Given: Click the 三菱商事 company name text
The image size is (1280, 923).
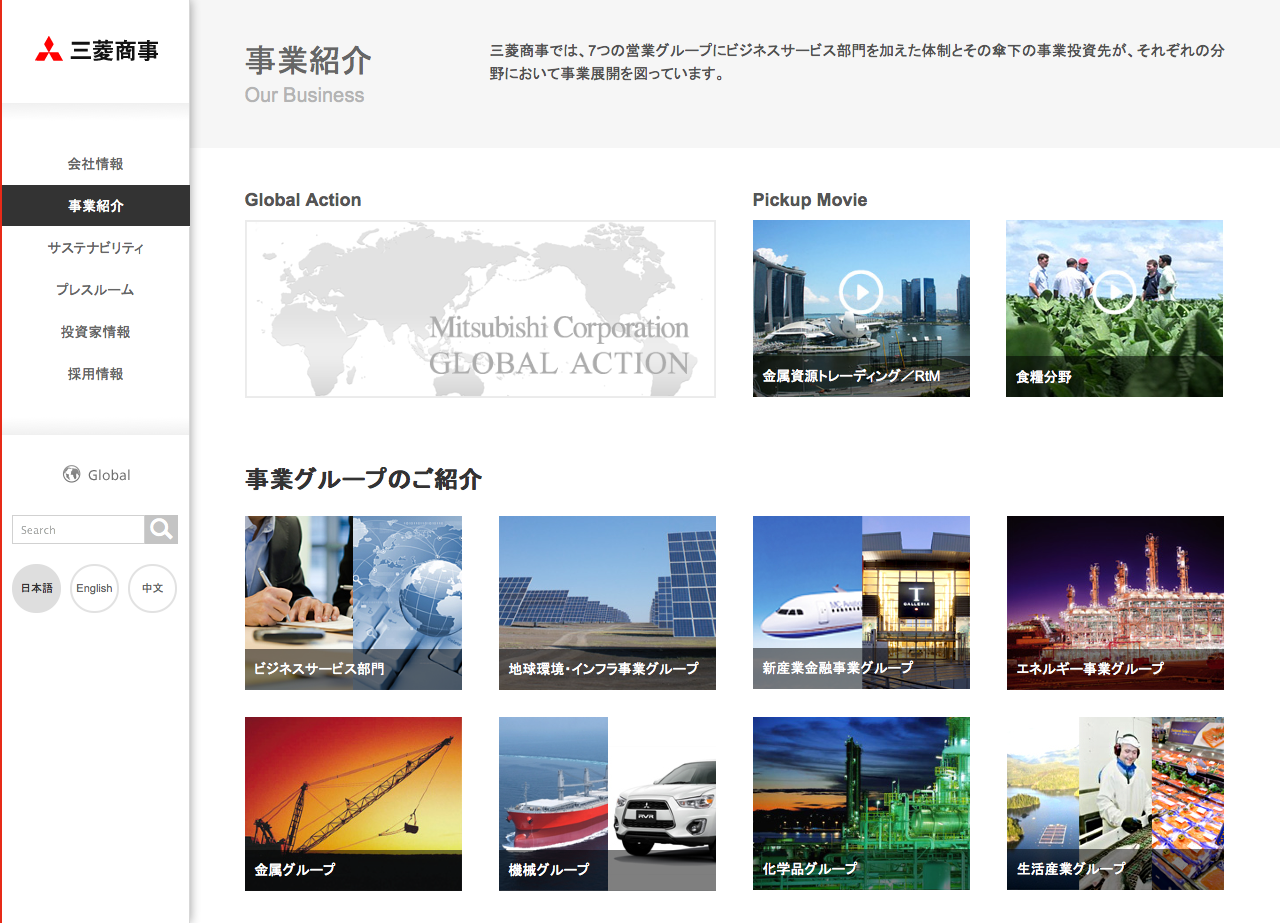Looking at the screenshot, I should (114, 50).
